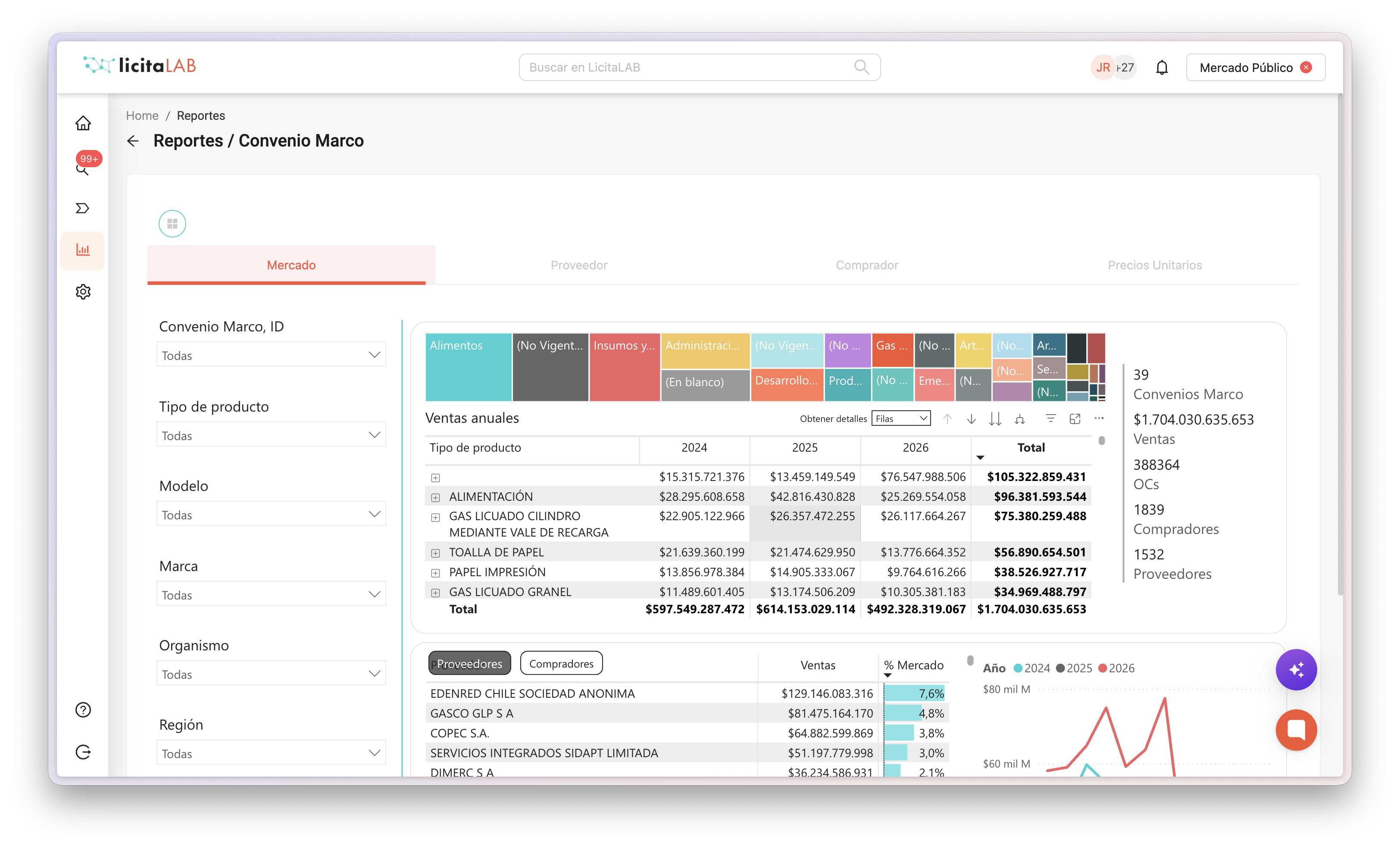Viewport: 1400px width, 849px height.
Task: Click the purple AI sparkle button
Action: pos(1296,669)
